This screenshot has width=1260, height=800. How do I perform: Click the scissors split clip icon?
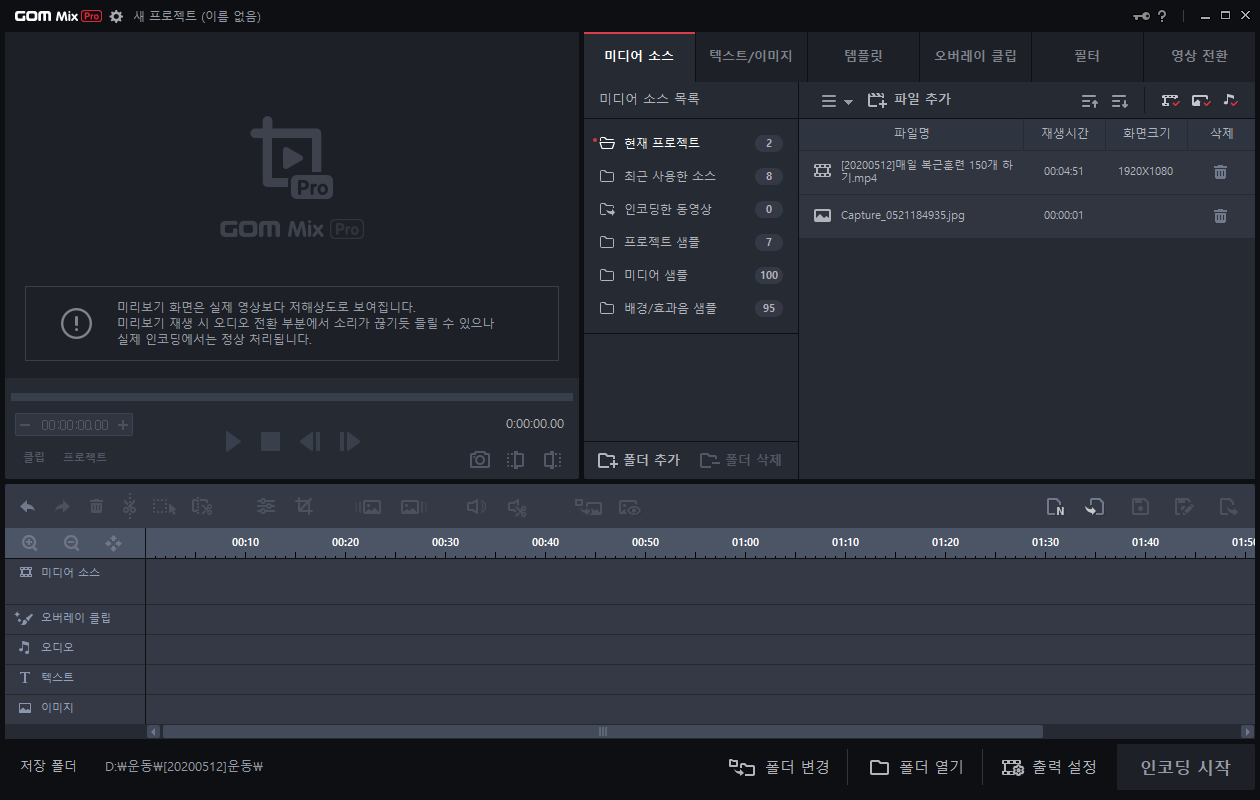(129, 506)
